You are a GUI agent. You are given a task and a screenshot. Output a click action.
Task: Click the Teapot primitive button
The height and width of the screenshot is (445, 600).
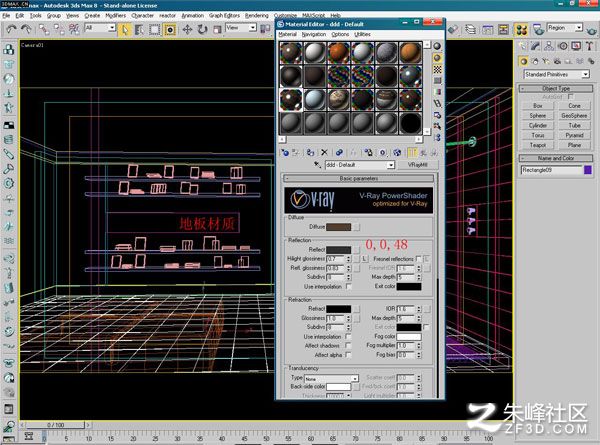[x=538, y=145]
